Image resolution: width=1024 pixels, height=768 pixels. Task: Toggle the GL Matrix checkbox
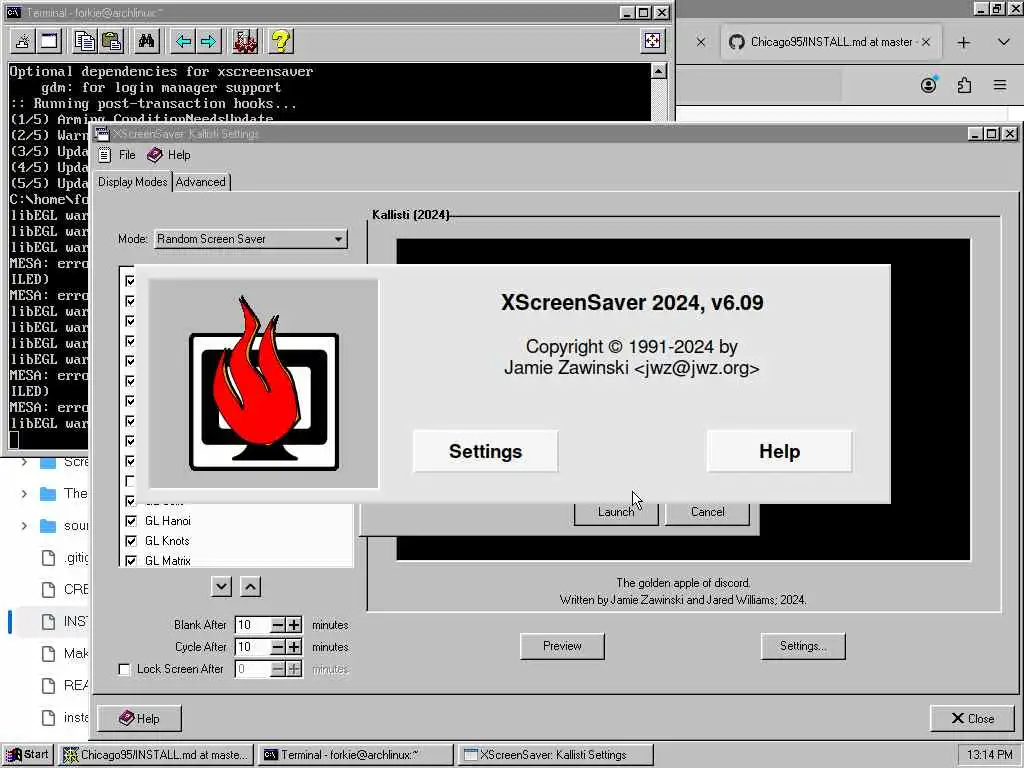coord(131,561)
